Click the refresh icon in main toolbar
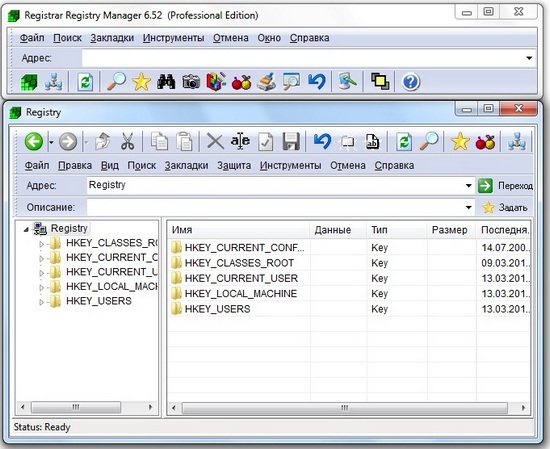 coord(85,82)
